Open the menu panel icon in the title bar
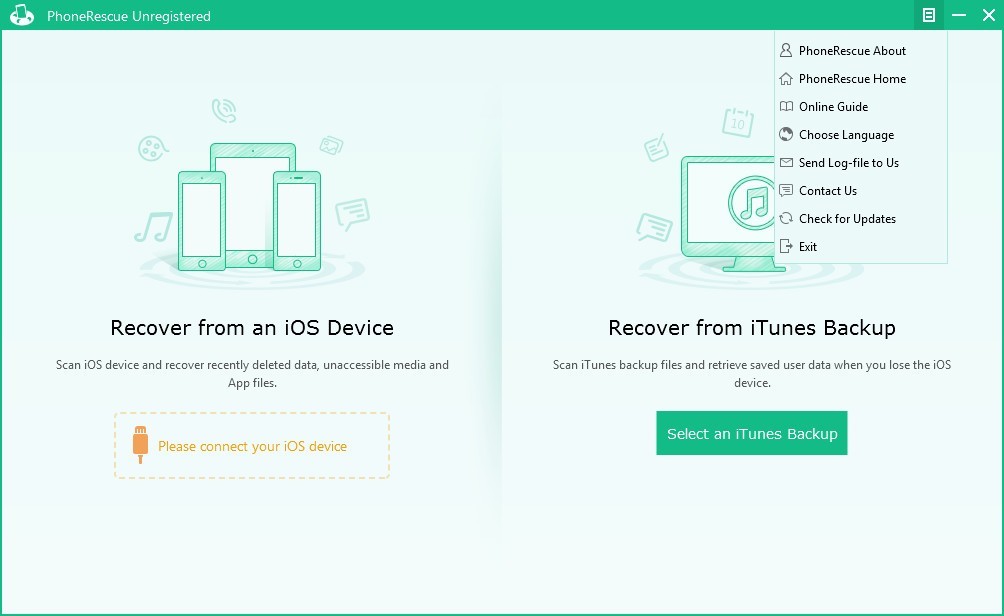 point(927,15)
